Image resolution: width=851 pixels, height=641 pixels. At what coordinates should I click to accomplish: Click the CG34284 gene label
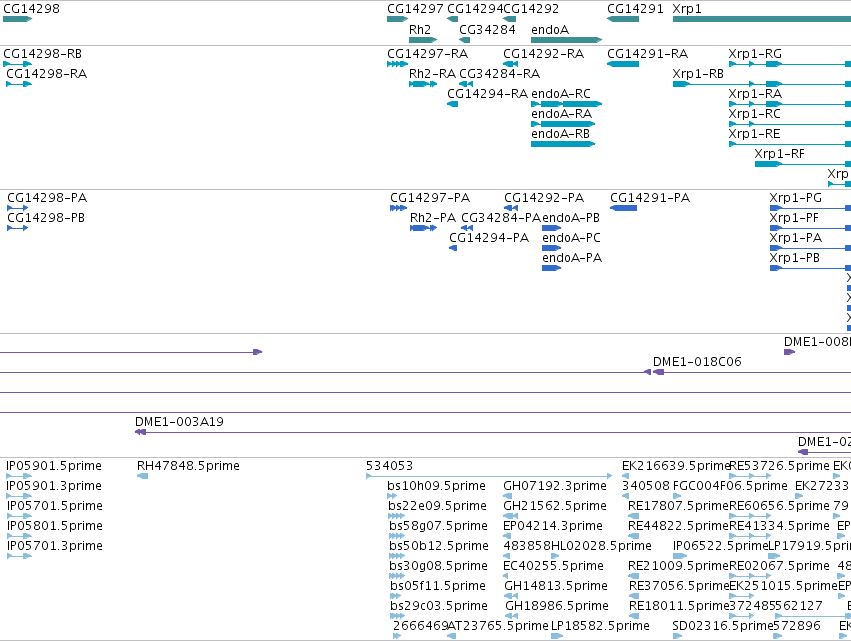[487, 29]
